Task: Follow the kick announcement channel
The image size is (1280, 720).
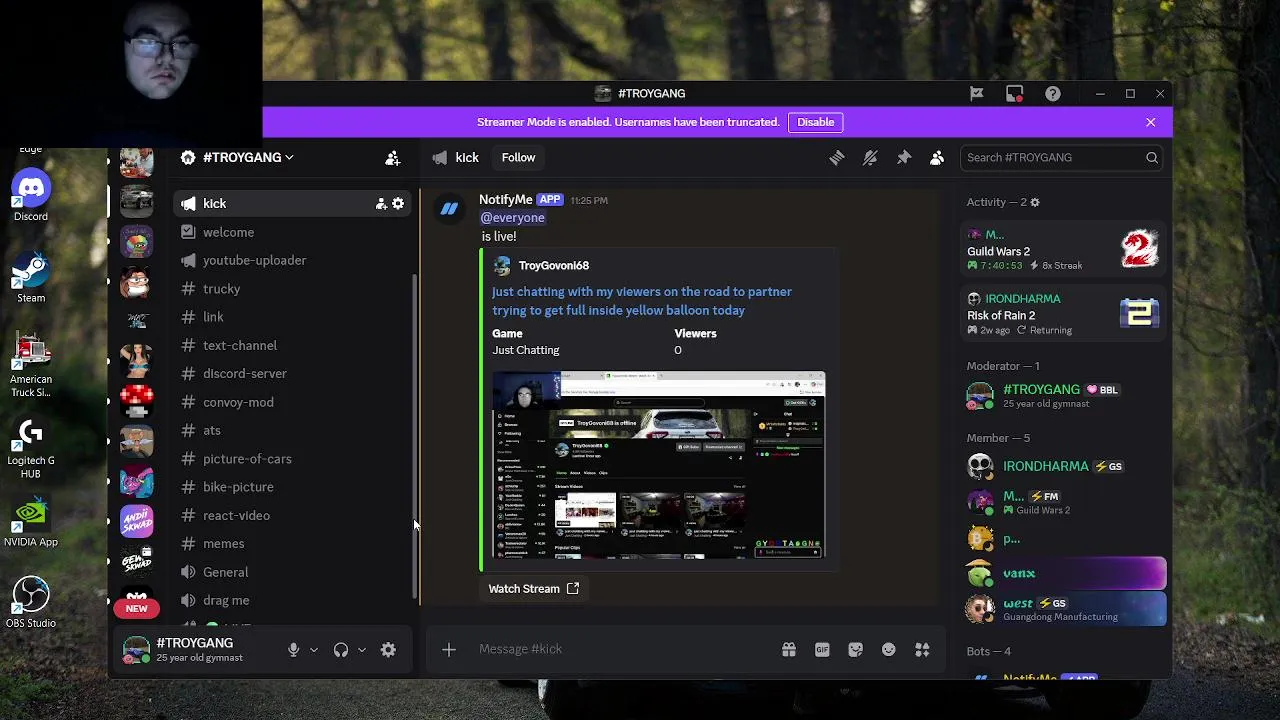Action: 518,158
